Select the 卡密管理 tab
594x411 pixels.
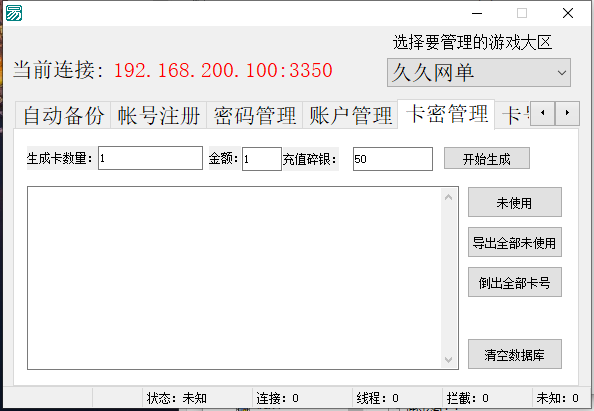click(446, 114)
